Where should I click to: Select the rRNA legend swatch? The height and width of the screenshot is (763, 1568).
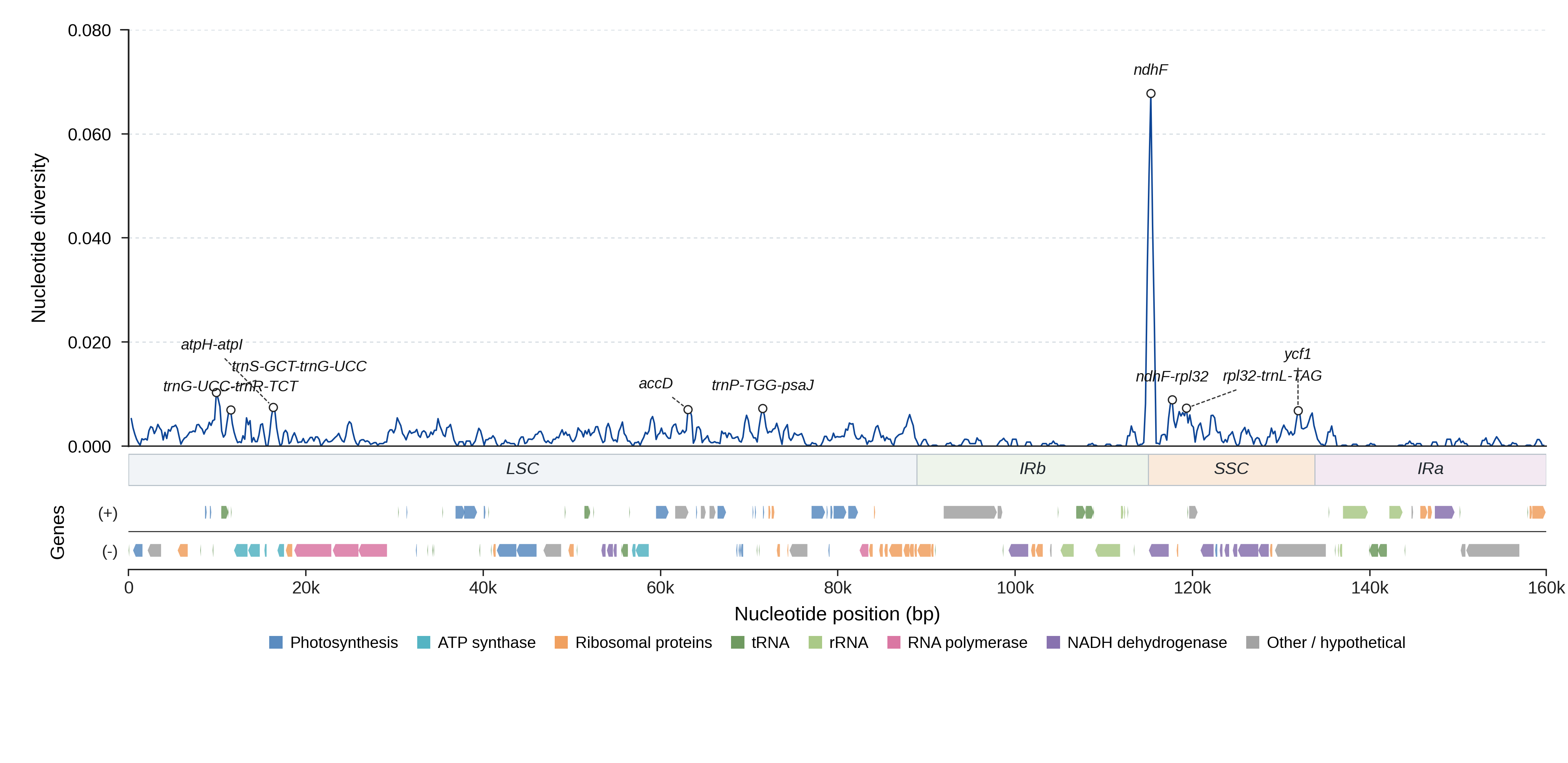coord(815,642)
